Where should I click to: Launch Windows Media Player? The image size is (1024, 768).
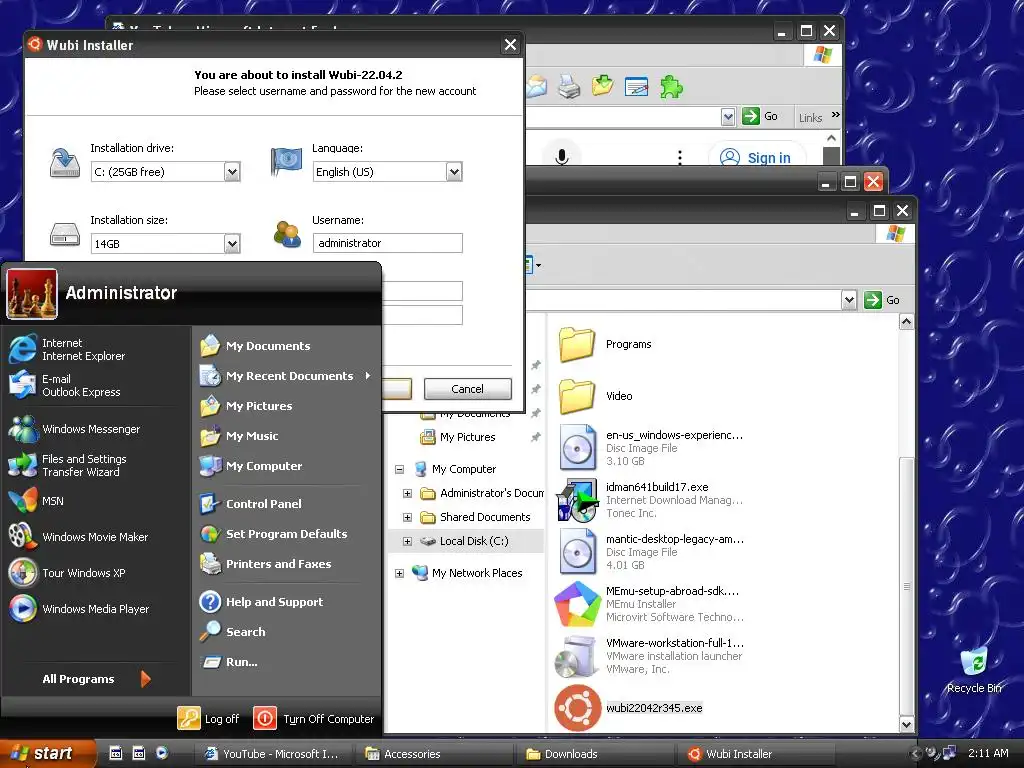[79, 609]
